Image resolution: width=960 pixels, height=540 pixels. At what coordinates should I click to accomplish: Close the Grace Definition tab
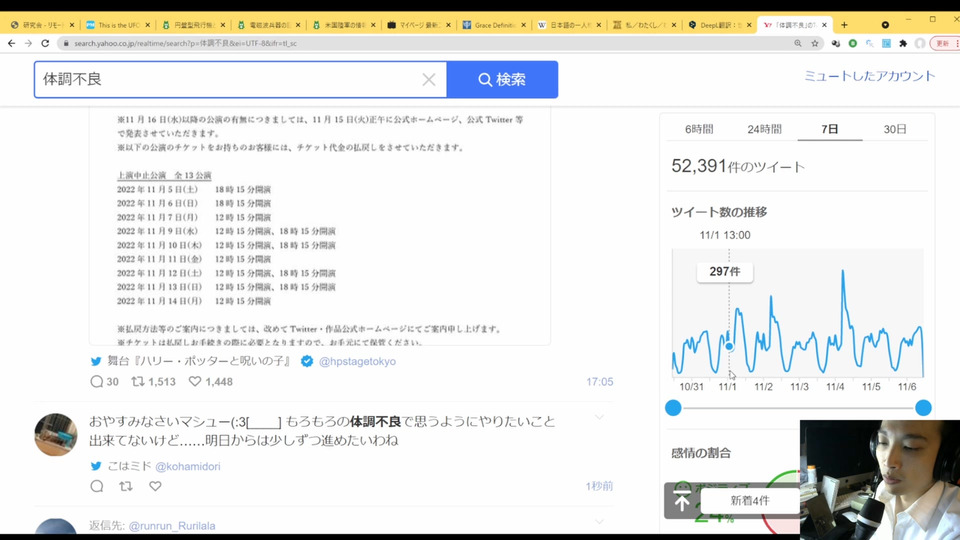523,25
